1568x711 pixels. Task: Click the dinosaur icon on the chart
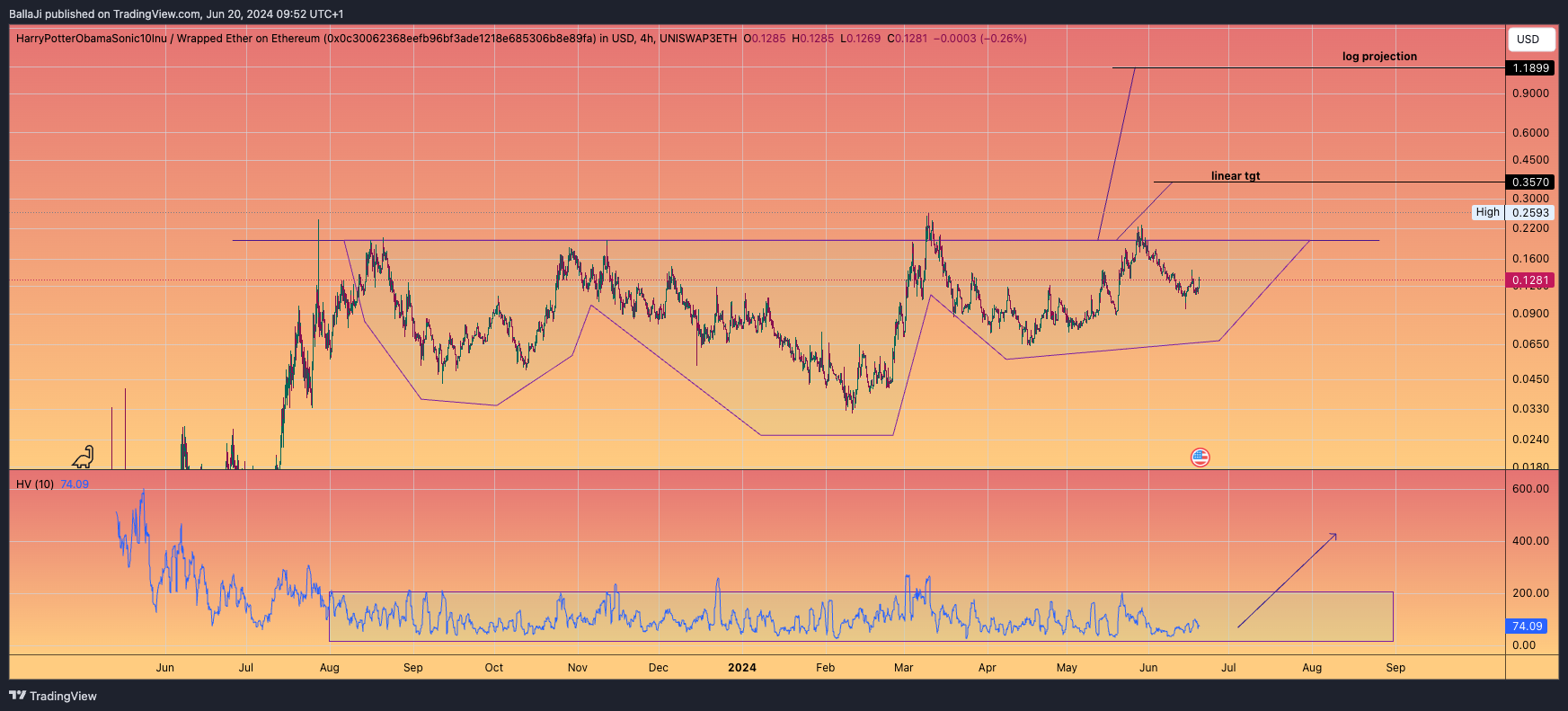(83, 458)
